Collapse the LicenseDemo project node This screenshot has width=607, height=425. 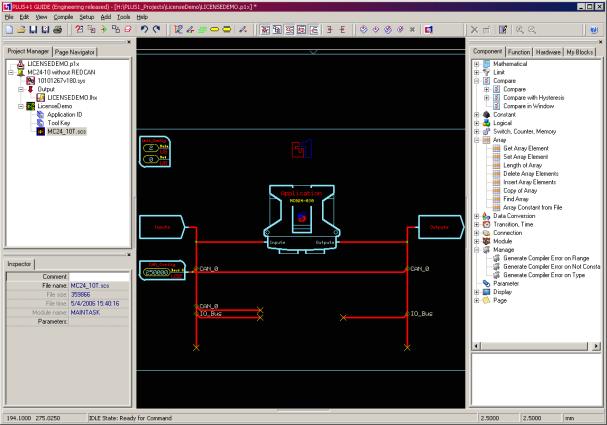[21, 106]
